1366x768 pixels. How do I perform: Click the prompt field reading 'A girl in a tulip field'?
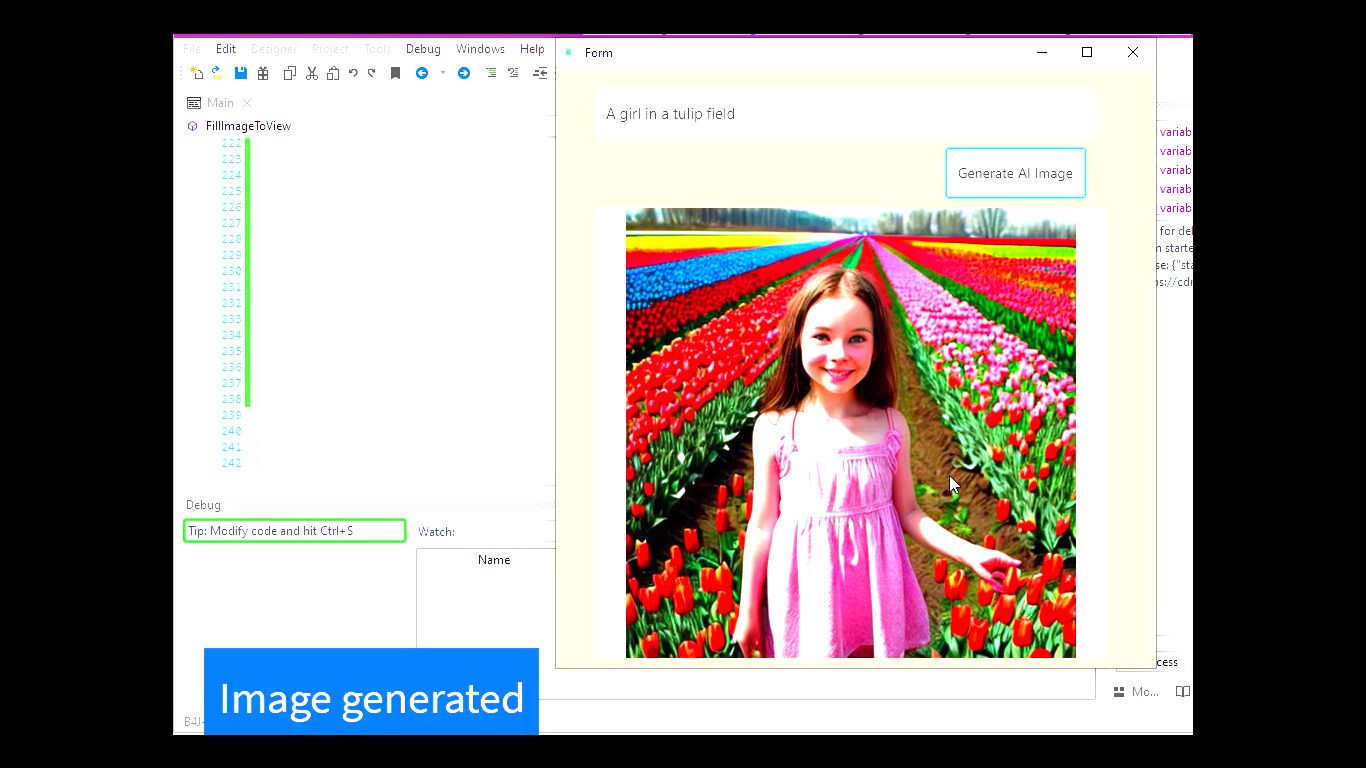click(845, 114)
